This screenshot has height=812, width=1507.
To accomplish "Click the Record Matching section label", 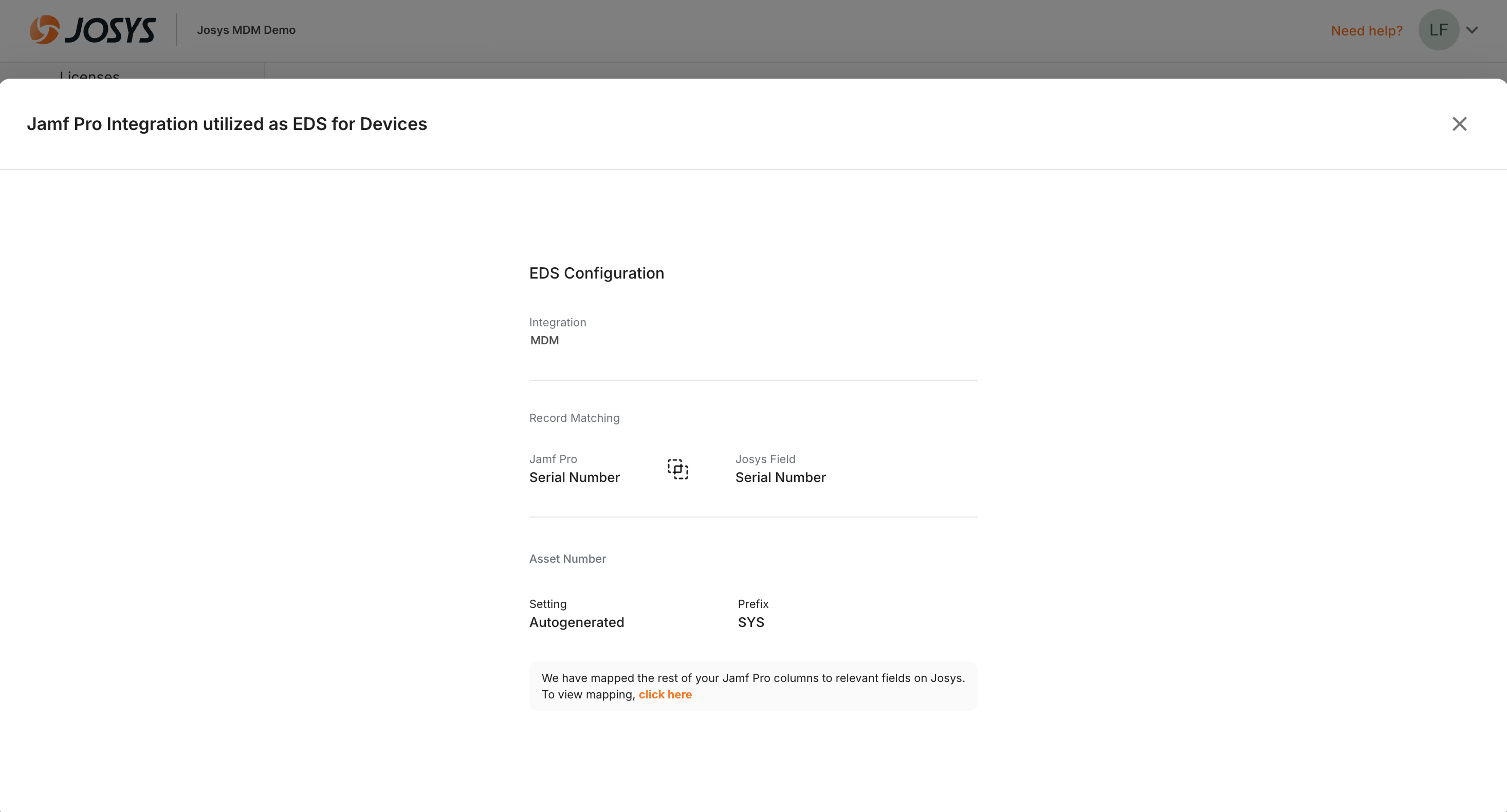I will [x=574, y=418].
